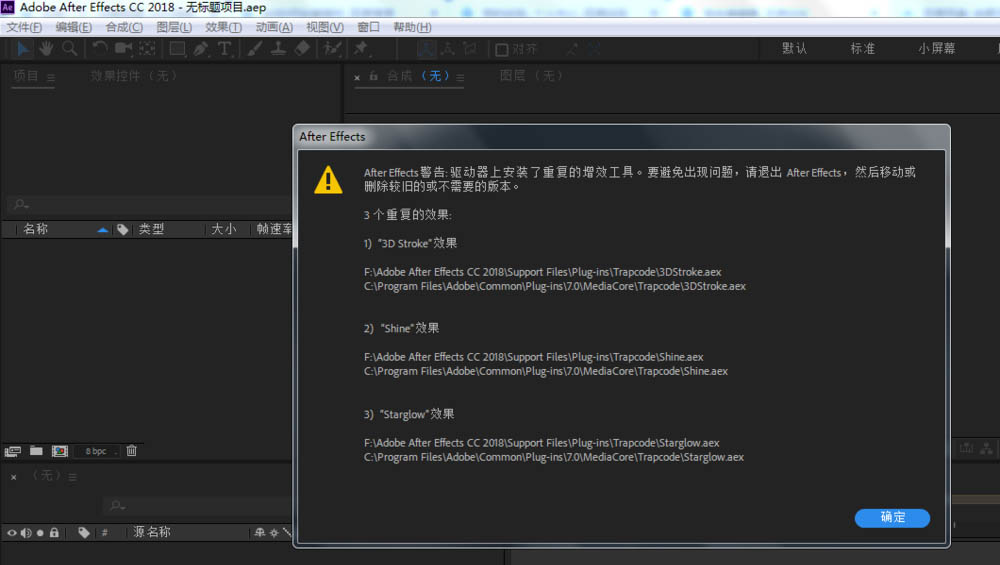Create a new folder in project panel

click(x=36, y=451)
